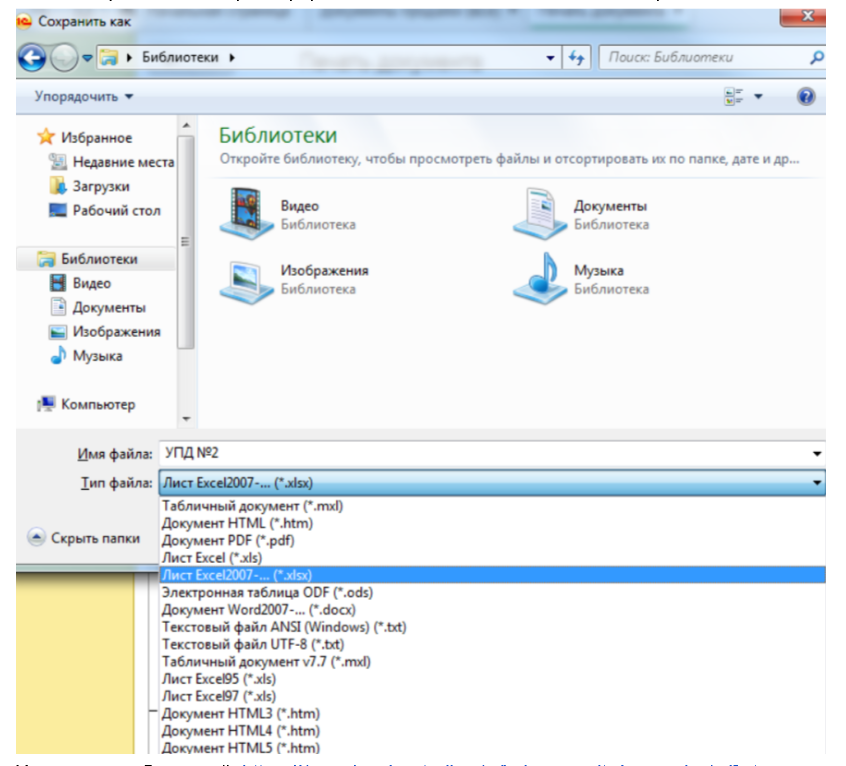This screenshot has width=846, height=766.
Task: Select Загрузки in the navigation pane
Action: click(100, 186)
